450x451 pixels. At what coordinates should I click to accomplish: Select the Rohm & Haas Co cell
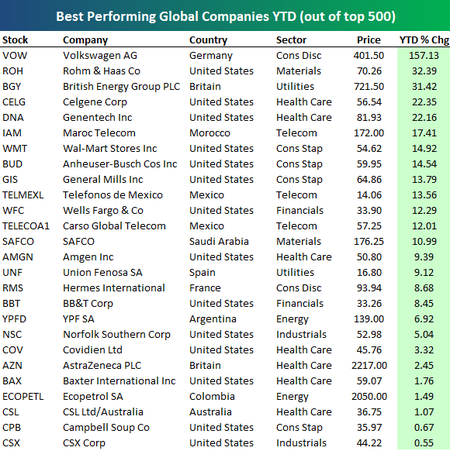[102, 71]
